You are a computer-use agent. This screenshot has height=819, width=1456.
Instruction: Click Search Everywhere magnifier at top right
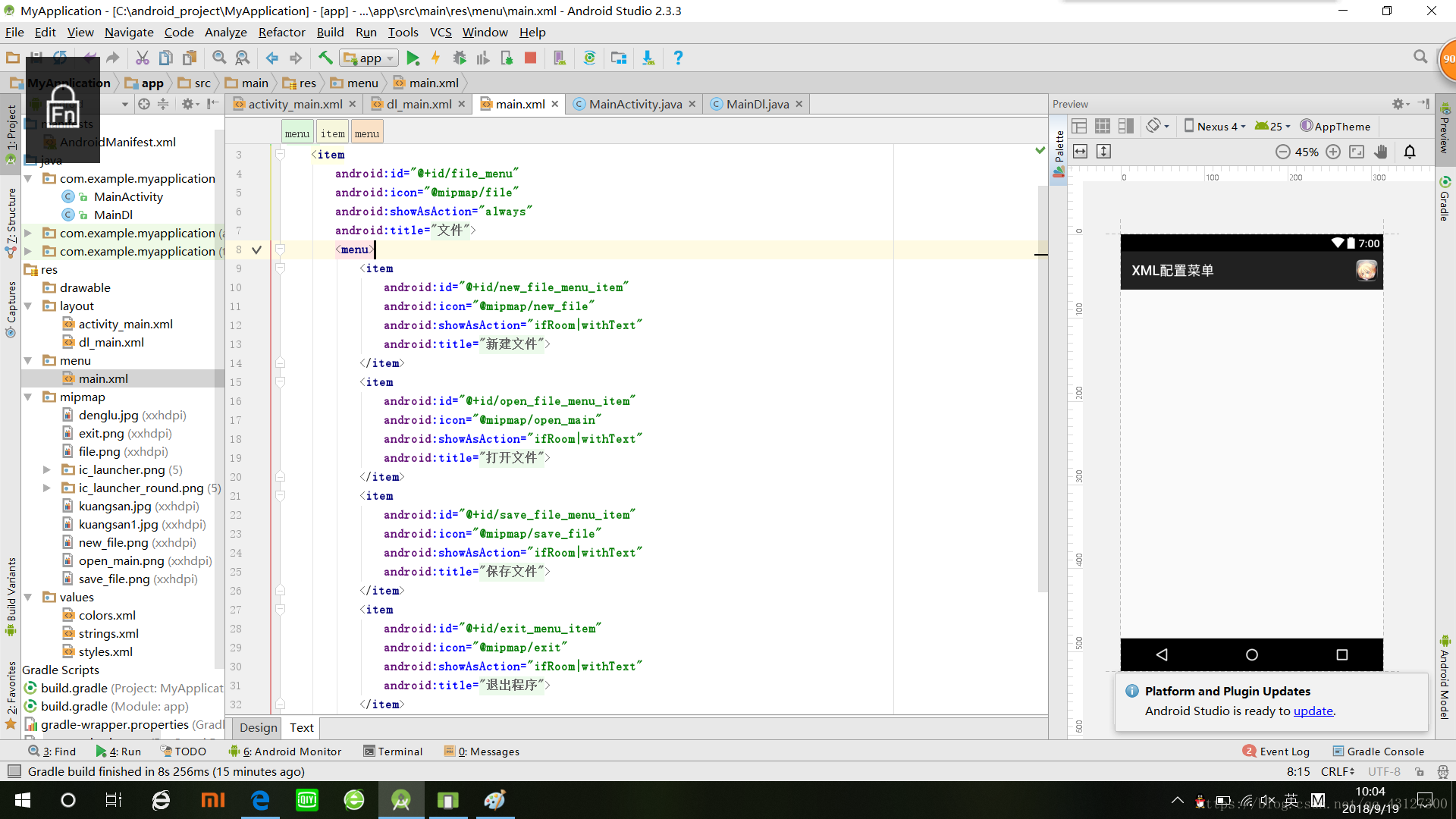point(1420,57)
